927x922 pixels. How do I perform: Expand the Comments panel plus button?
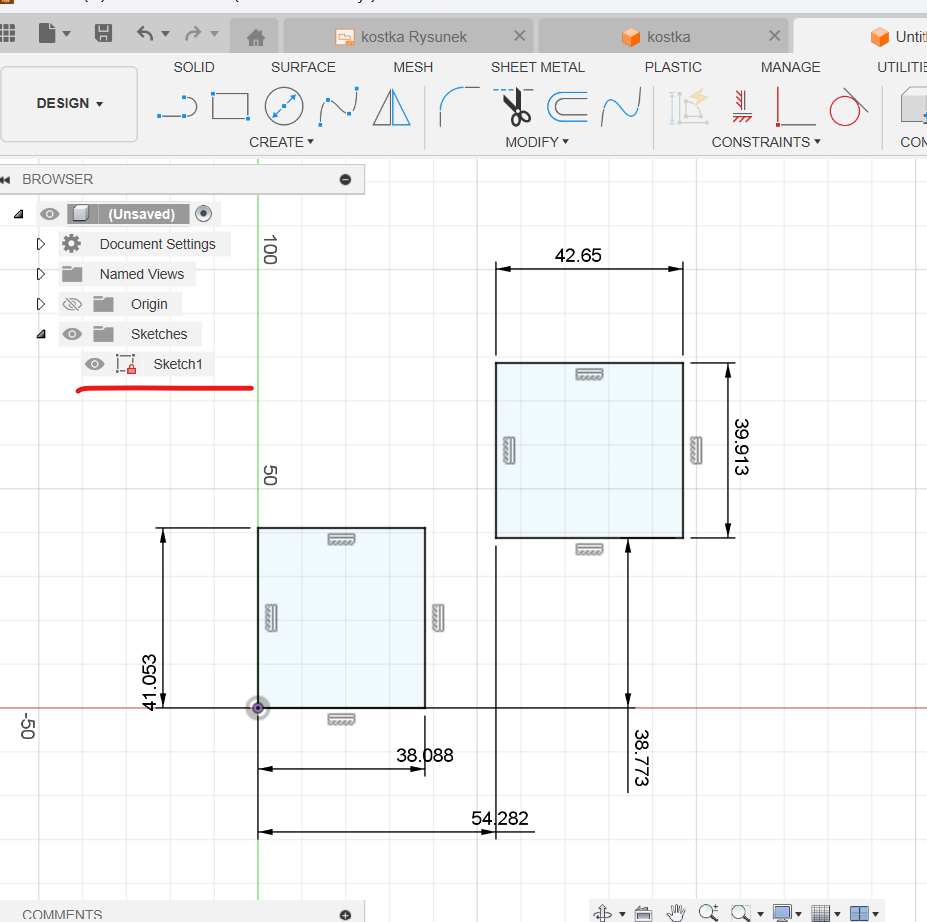345,915
